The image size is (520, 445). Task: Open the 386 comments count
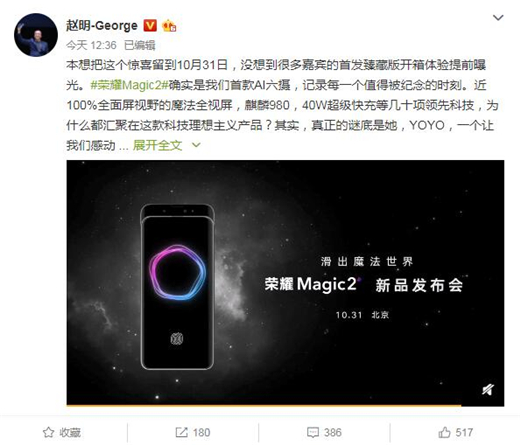[x=333, y=433]
